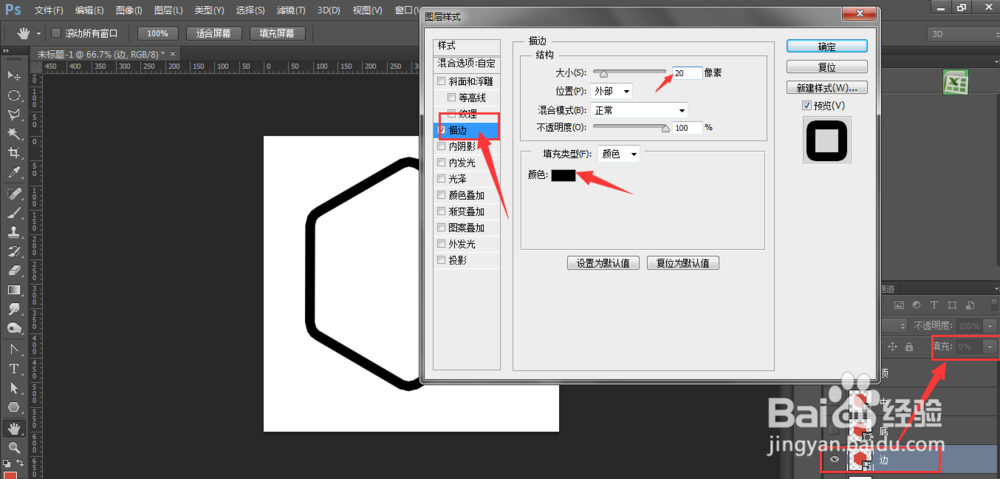Swap foreground and background colors
This screenshot has height=479, width=1000.
point(20,462)
